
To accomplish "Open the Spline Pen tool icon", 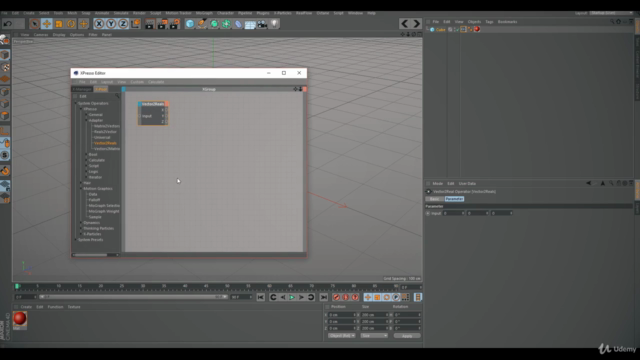I will point(202,24).
